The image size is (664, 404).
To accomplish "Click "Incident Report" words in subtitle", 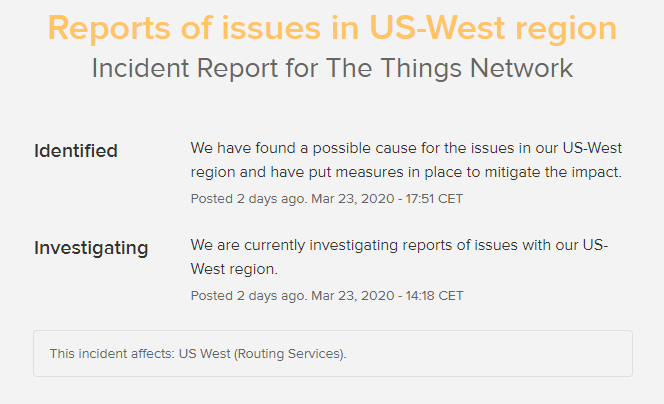I will 185,68.
